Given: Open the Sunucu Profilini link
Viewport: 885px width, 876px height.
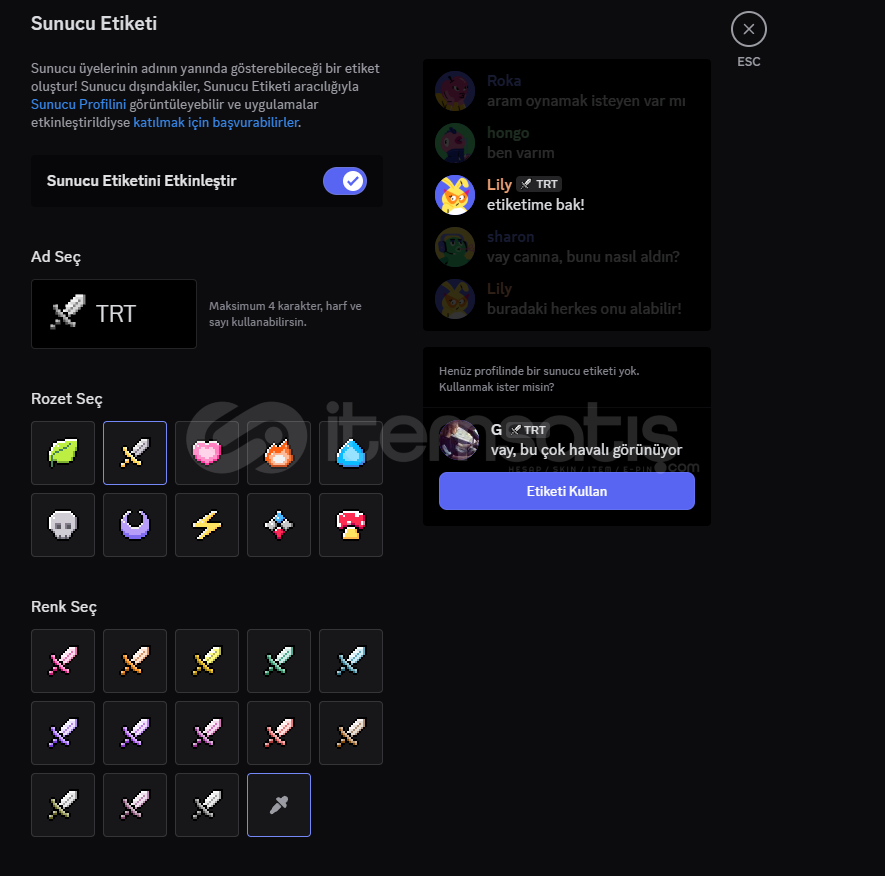Looking at the screenshot, I should [x=78, y=104].
